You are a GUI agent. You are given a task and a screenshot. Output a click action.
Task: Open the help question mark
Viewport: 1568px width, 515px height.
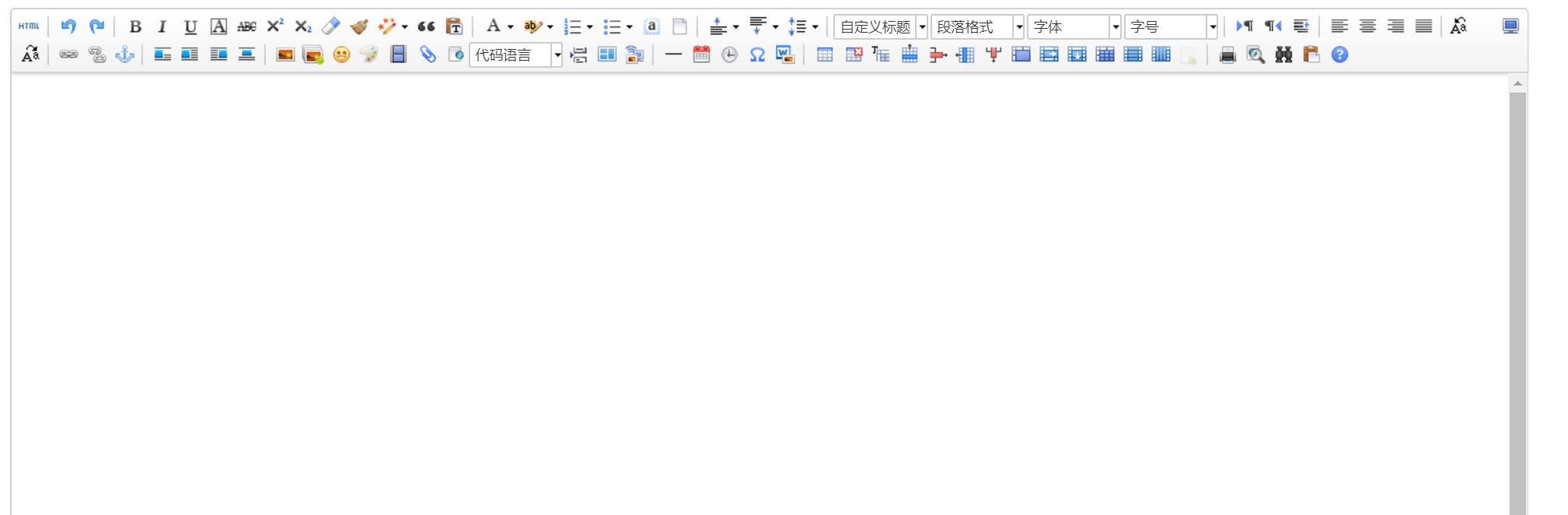pyautogui.click(x=1339, y=54)
